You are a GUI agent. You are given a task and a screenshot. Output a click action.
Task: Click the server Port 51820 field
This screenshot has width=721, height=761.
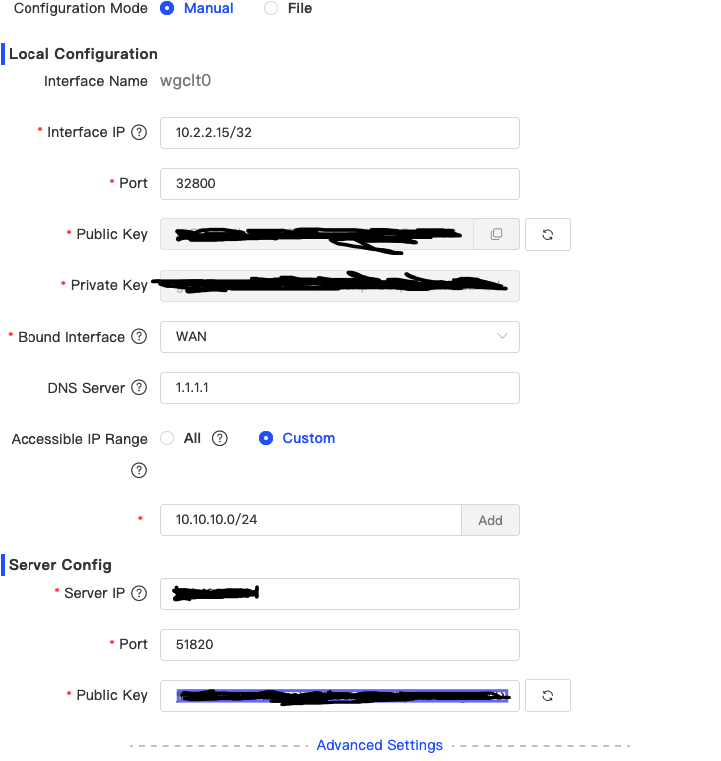(339, 644)
